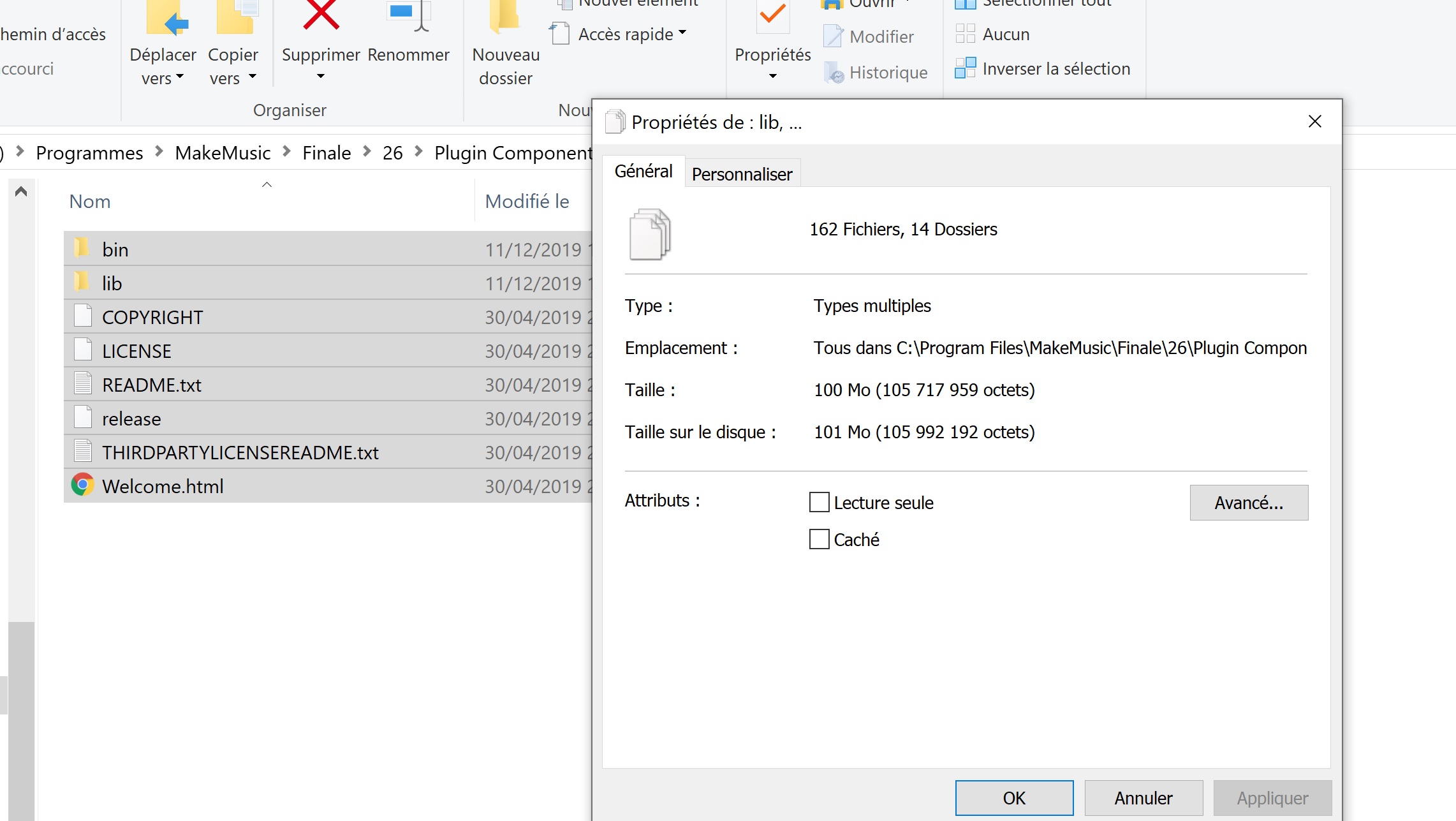The height and width of the screenshot is (821, 1456).
Task: Click the red Supprimer delete icon
Action: (x=321, y=15)
